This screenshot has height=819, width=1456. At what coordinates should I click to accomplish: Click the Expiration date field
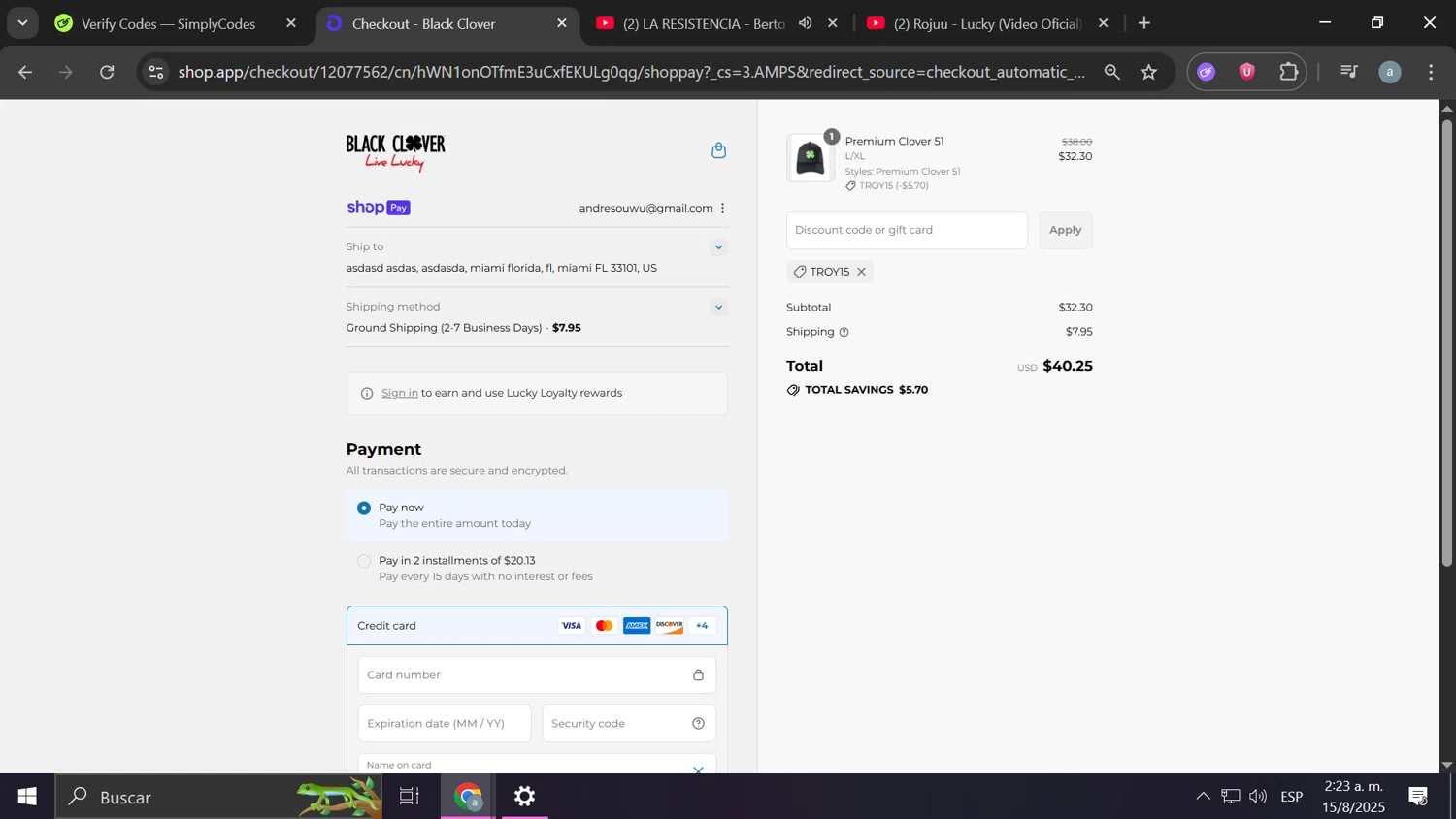tap(445, 724)
